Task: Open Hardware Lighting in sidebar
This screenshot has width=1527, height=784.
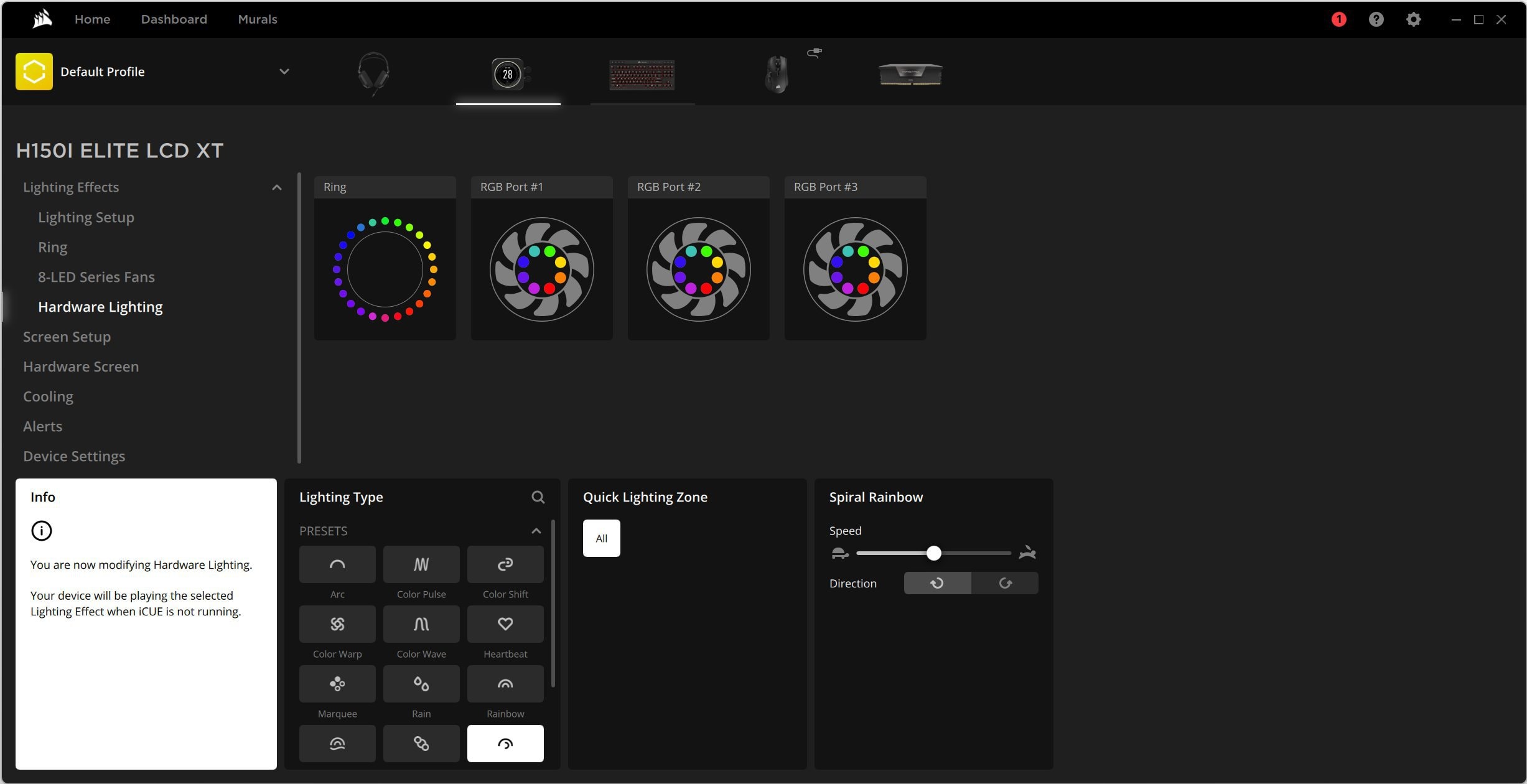Action: [x=100, y=307]
